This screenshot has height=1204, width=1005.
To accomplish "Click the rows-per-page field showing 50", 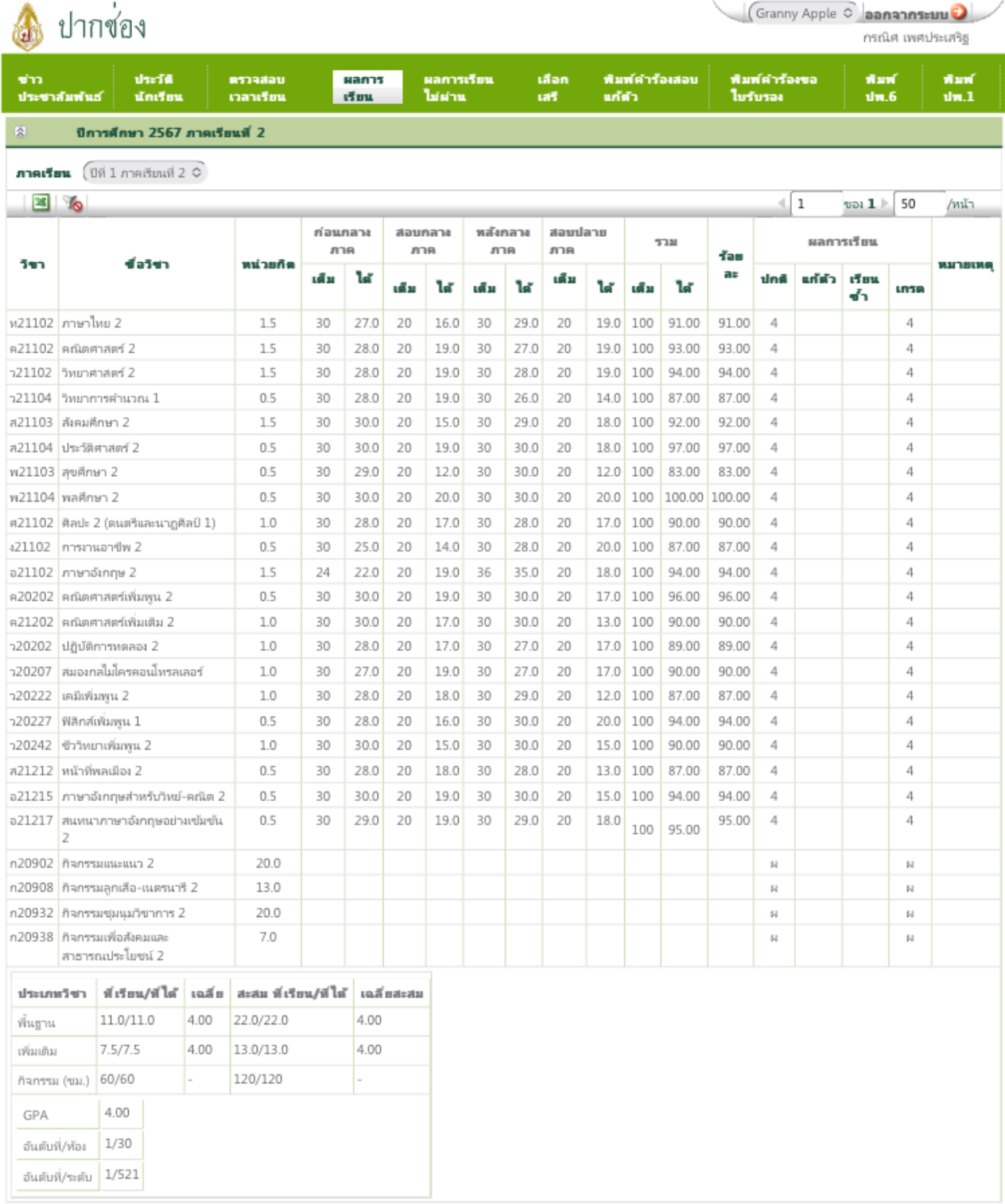I will (919, 203).
